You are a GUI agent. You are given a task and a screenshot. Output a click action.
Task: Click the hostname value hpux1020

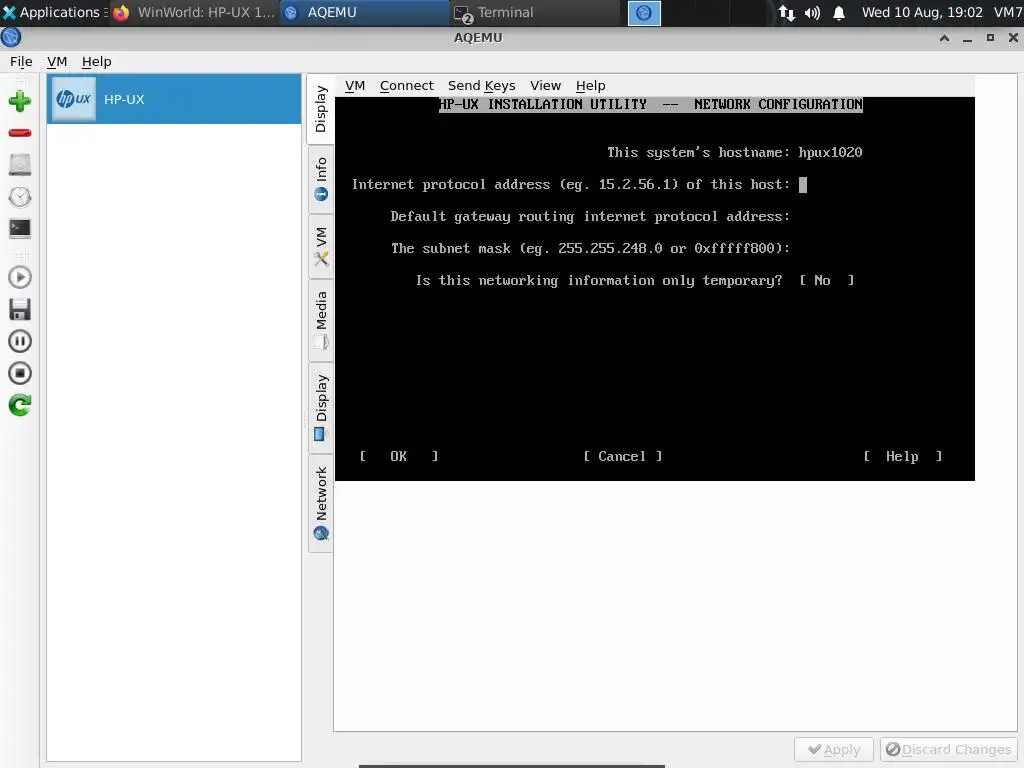point(830,153)
